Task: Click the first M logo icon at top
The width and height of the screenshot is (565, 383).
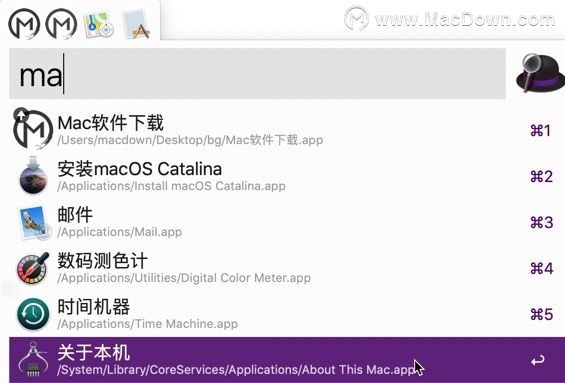Action: [x=24, y=24]
